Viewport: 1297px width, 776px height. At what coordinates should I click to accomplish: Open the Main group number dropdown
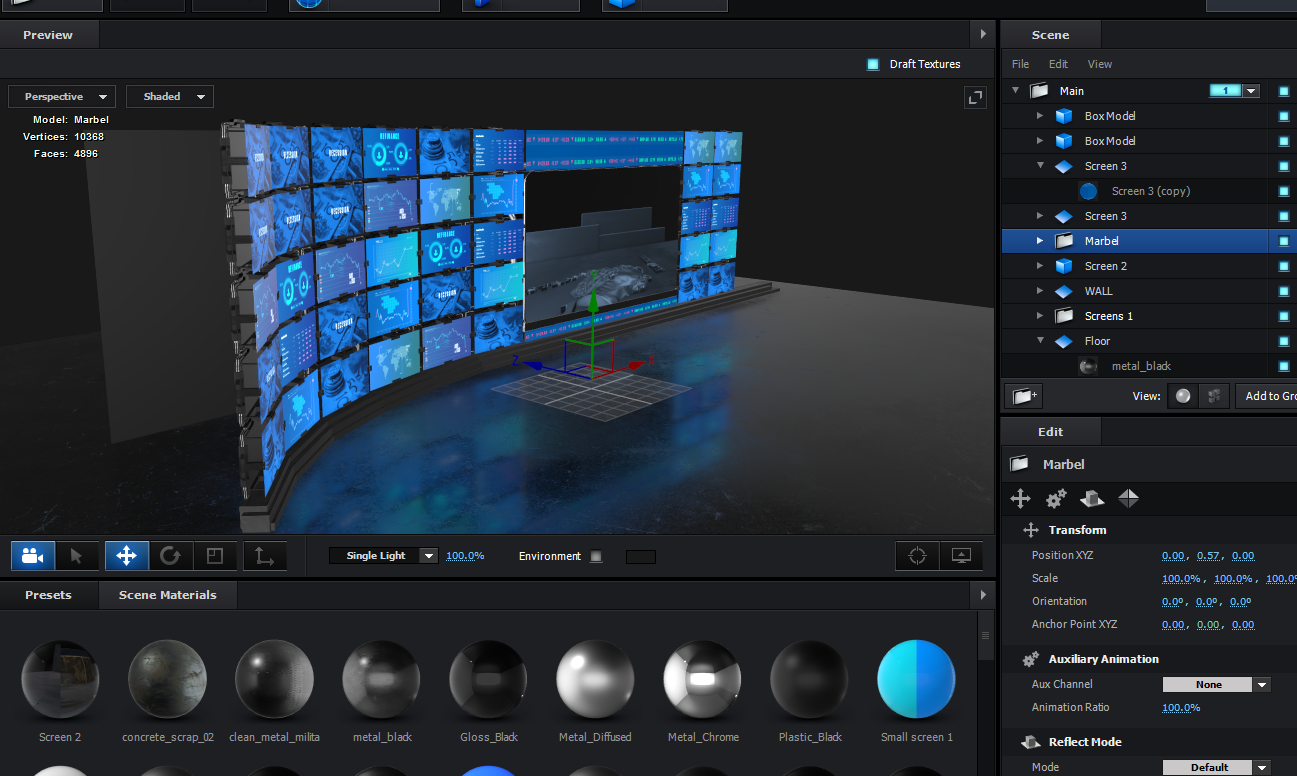(x=1251, y=91)
